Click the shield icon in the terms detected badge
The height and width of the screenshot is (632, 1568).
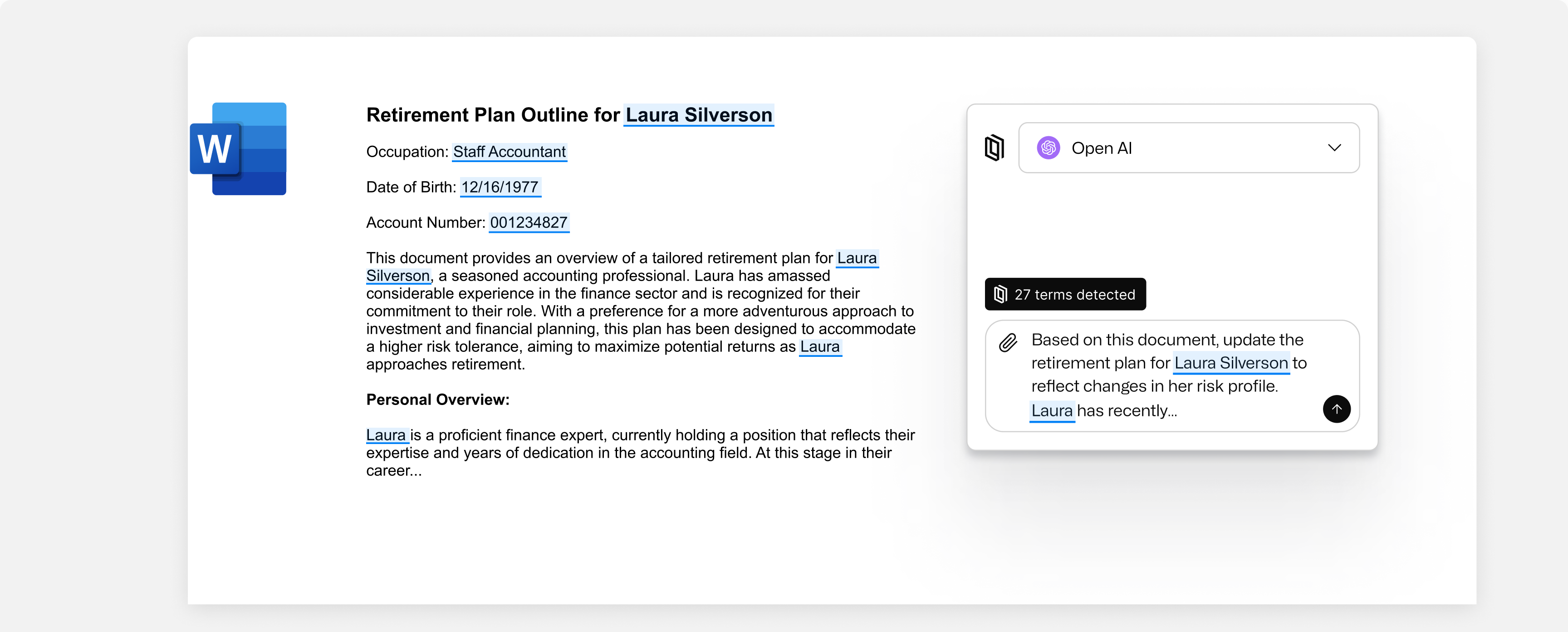1000,295
